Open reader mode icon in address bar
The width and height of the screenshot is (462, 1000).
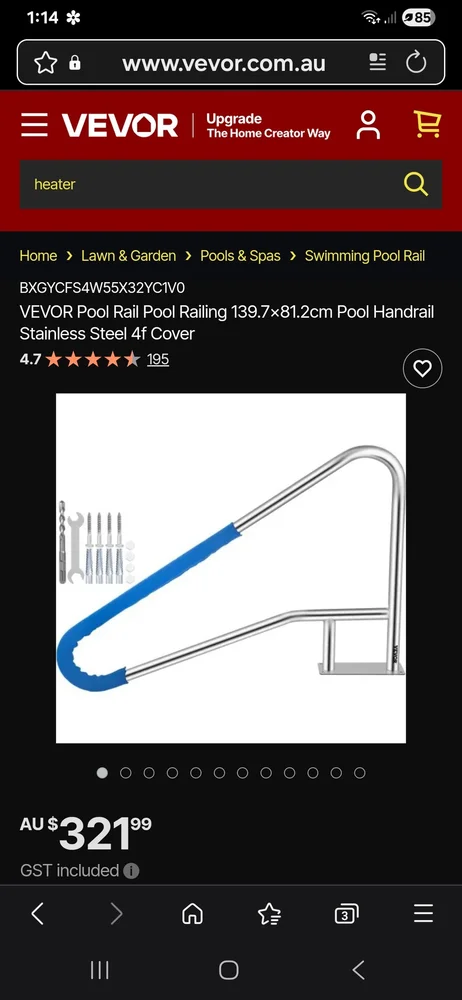tap(378, 62)
